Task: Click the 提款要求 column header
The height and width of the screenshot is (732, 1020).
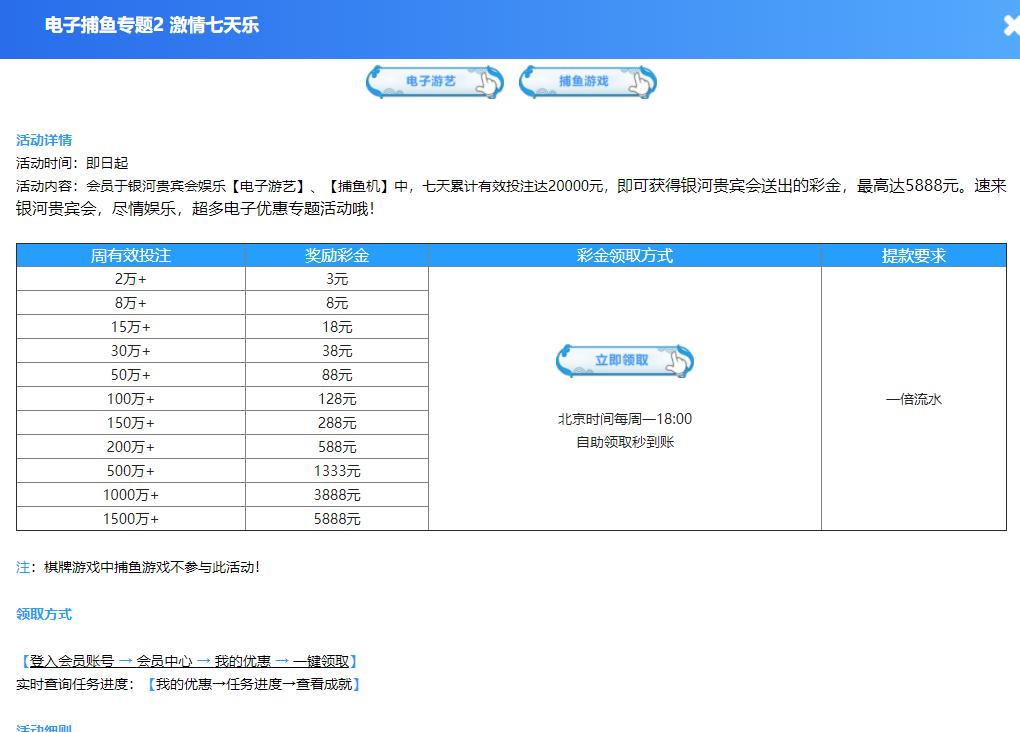Action: (913, 256)
